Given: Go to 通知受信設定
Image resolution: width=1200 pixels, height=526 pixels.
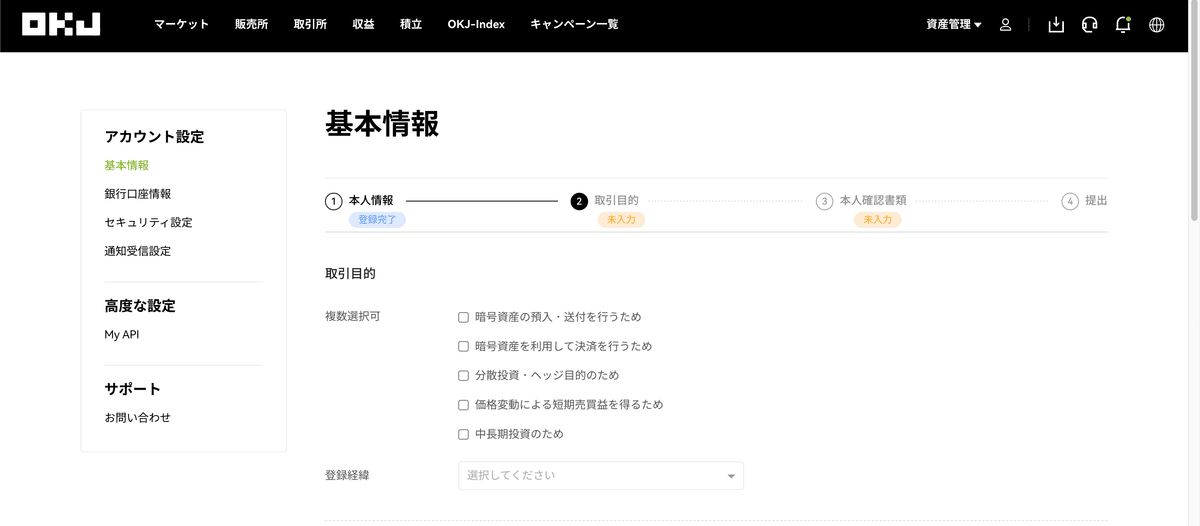Looking at the screenshot, I should pos(138,251).
